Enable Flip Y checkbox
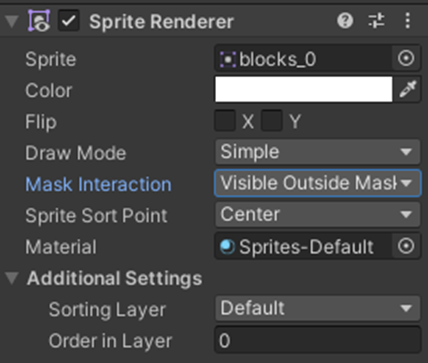This screenshot has height=363, width=428. (x=272, y=121)
